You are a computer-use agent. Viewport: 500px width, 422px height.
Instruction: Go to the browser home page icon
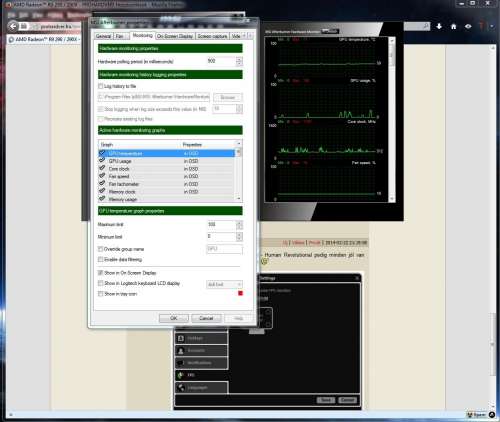tap(454, 26)
